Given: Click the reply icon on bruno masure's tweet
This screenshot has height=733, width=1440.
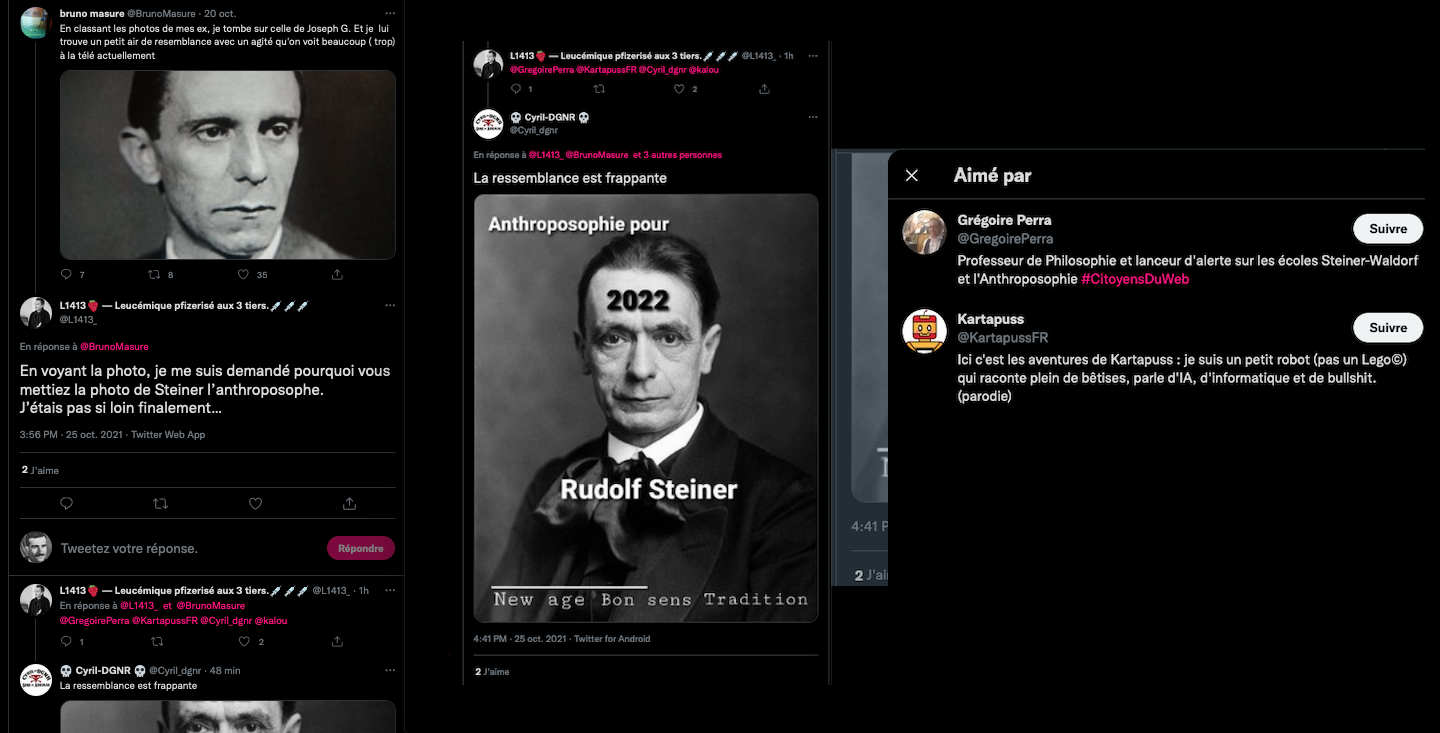Looking at the screenshot, I should (x=67, y=274).
